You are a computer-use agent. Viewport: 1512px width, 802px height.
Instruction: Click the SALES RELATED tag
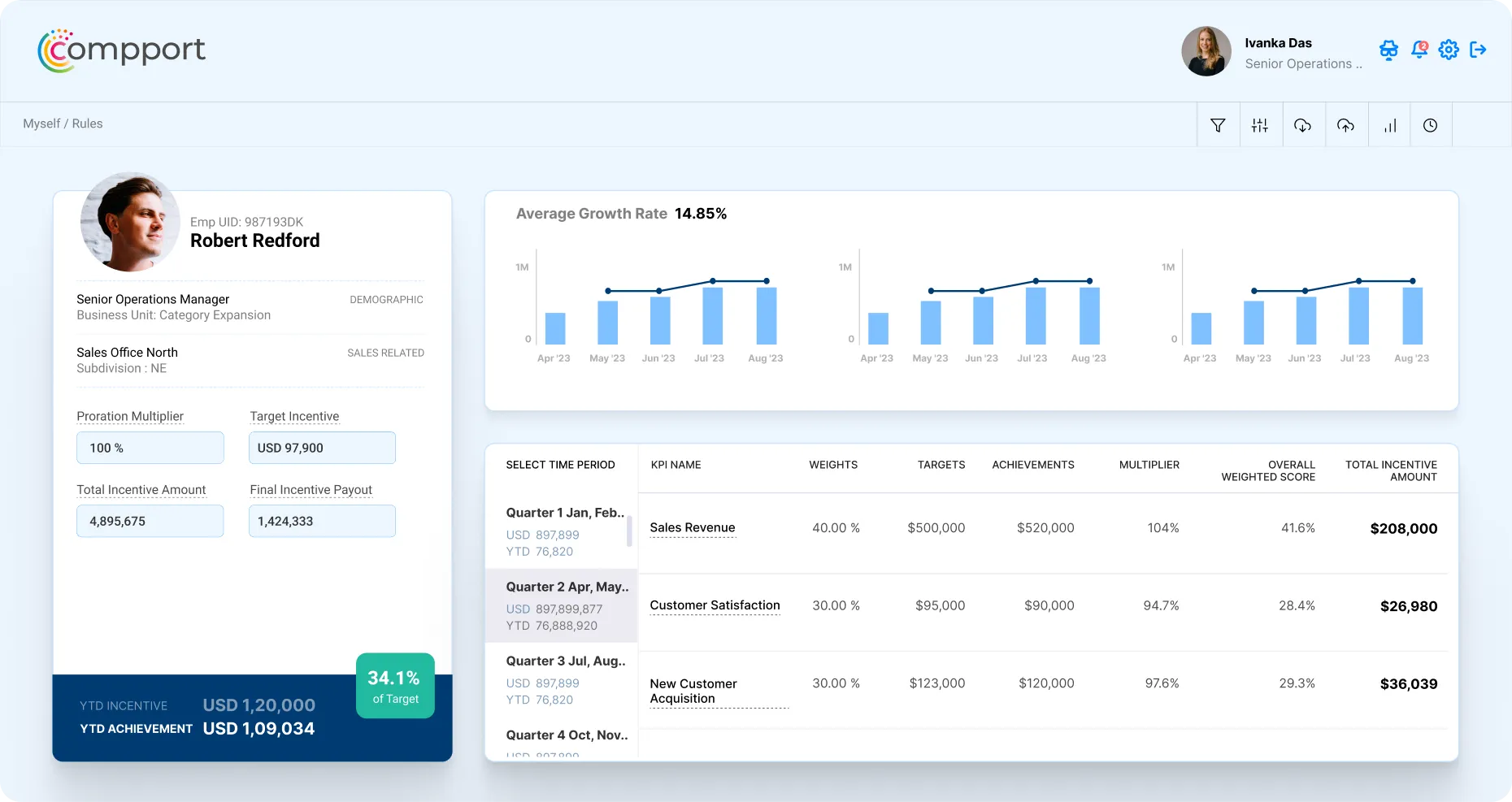point(385,353)
